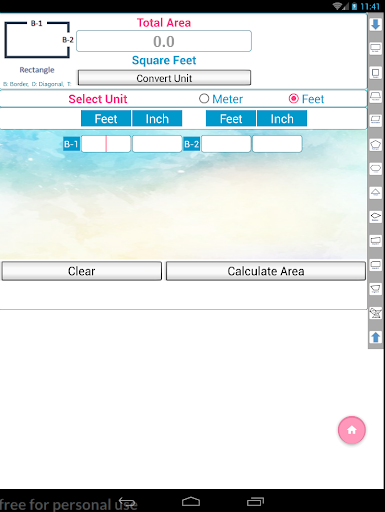
Task: Click the first Inch column header
Action: [157, 119]
